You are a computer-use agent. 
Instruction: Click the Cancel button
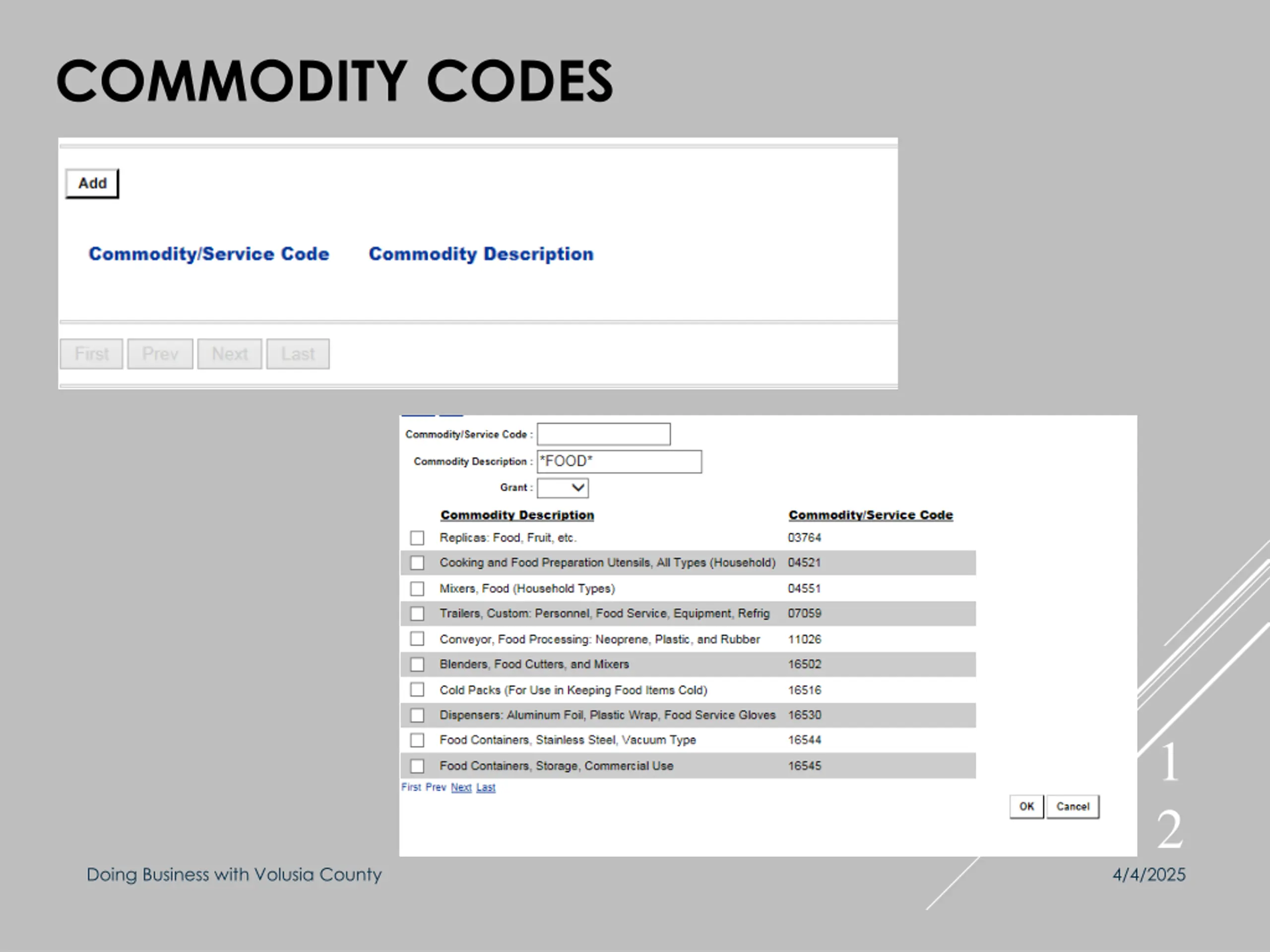(1073, 807)
